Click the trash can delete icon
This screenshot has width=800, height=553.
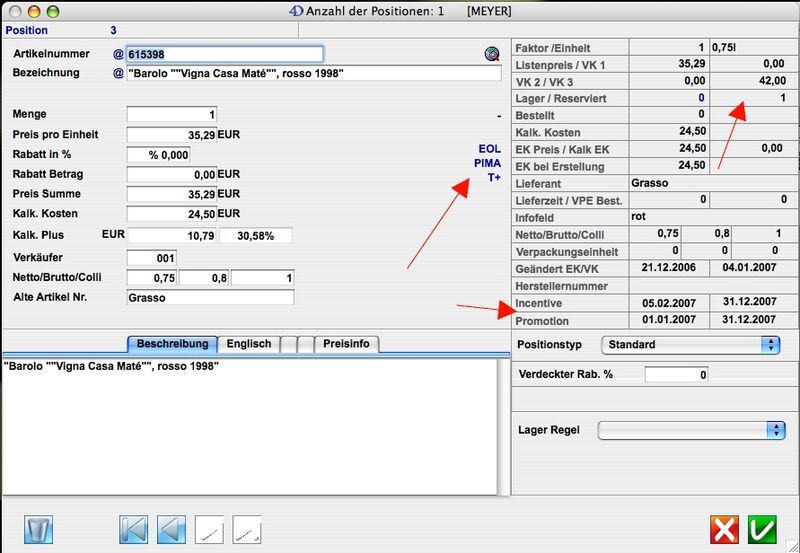(38, 529)
